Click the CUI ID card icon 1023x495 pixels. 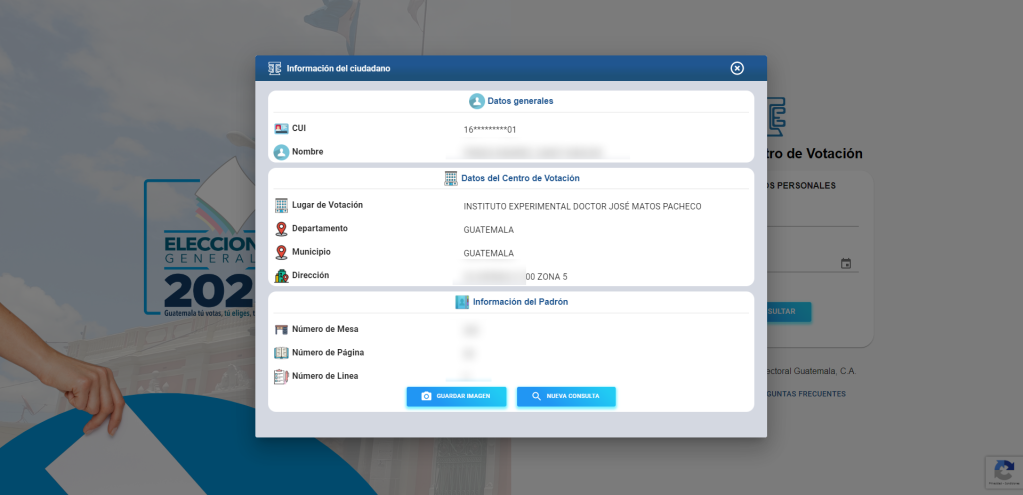tap(281, 129)
